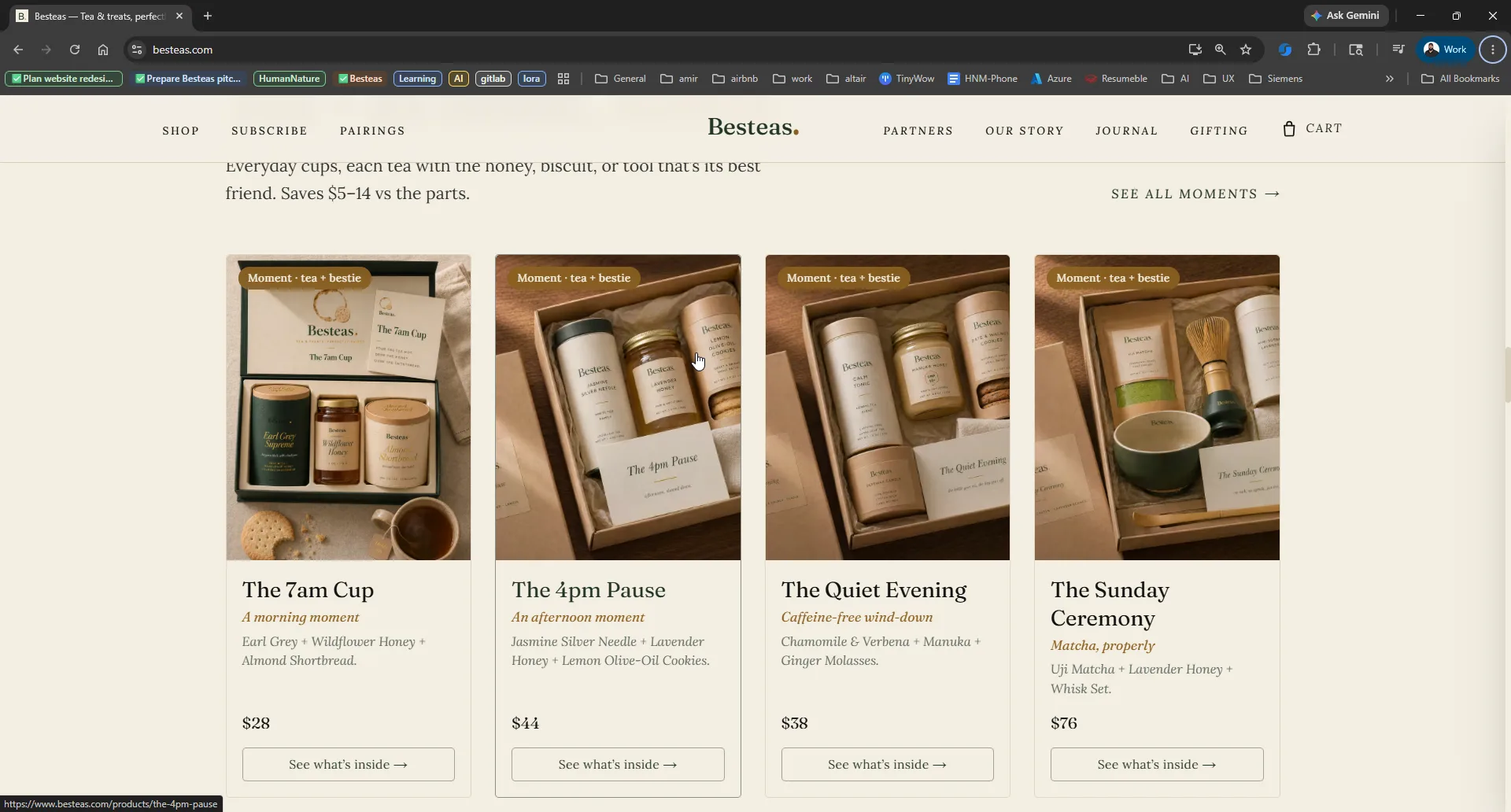Open HNM-Phone bookmark
The image size is (1511, 812).
pyautogui.click(x=982, y=79)
